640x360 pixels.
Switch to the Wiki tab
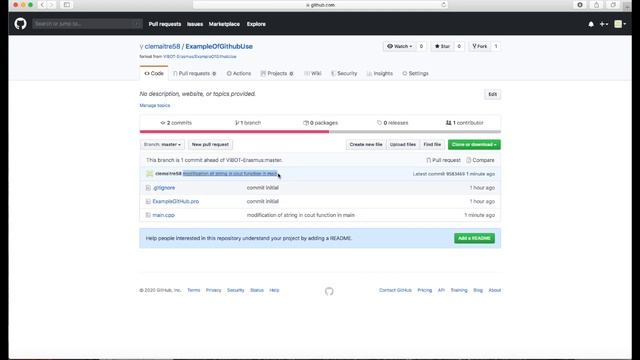313,73
